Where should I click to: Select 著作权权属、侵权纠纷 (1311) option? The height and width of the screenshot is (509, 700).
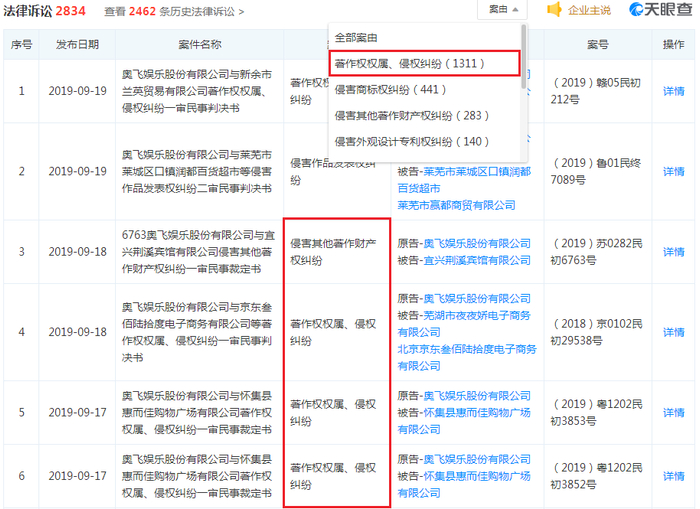(x=424, y=63)
